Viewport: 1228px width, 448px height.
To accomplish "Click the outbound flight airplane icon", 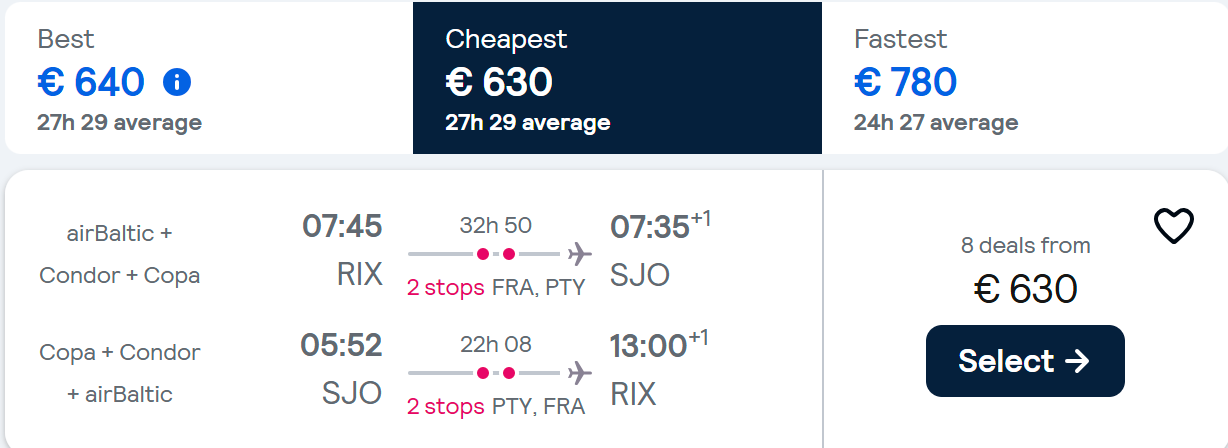I will 578,254.
